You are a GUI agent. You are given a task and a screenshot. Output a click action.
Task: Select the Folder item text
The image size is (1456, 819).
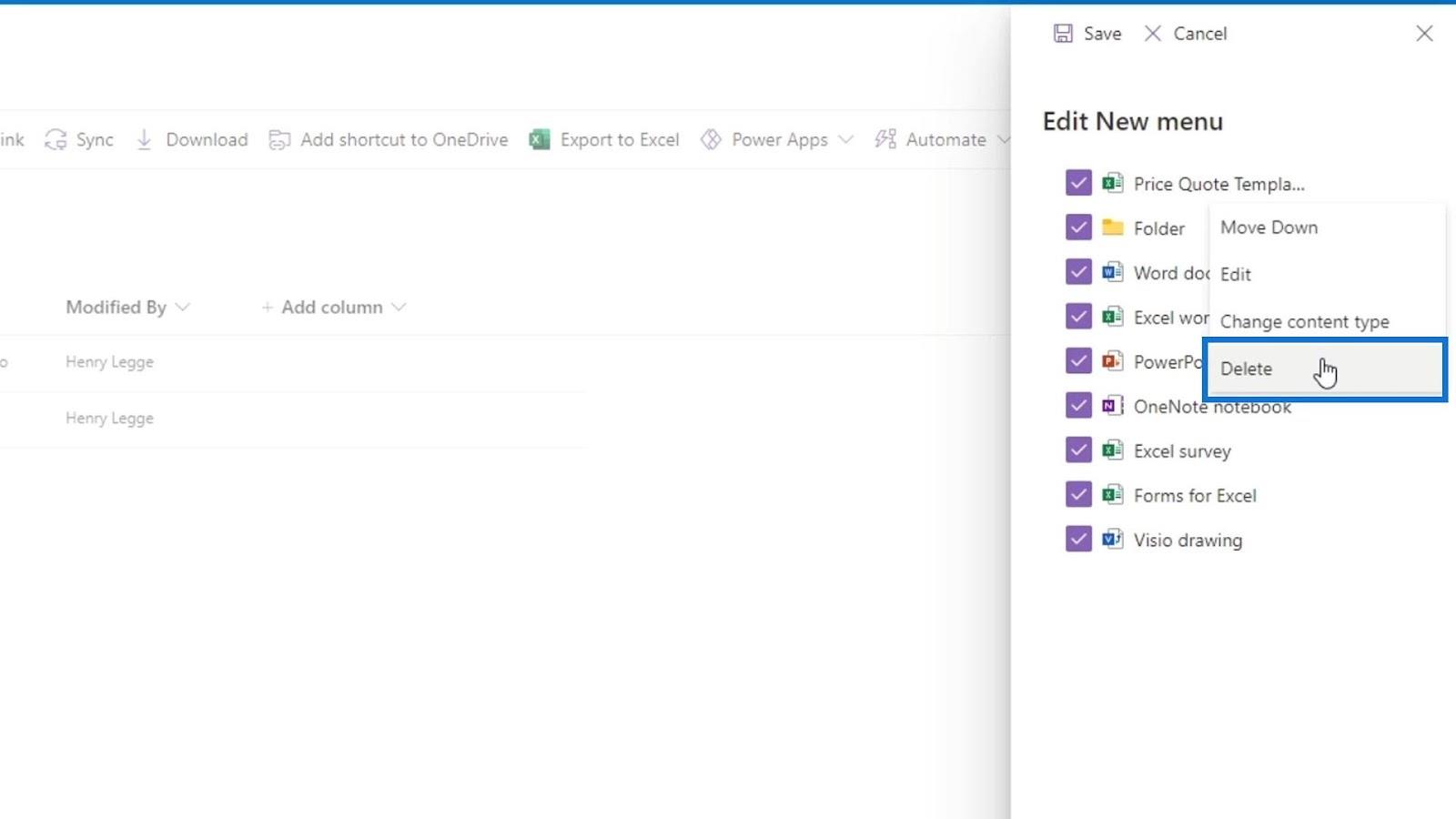[x=1159, y=228]
